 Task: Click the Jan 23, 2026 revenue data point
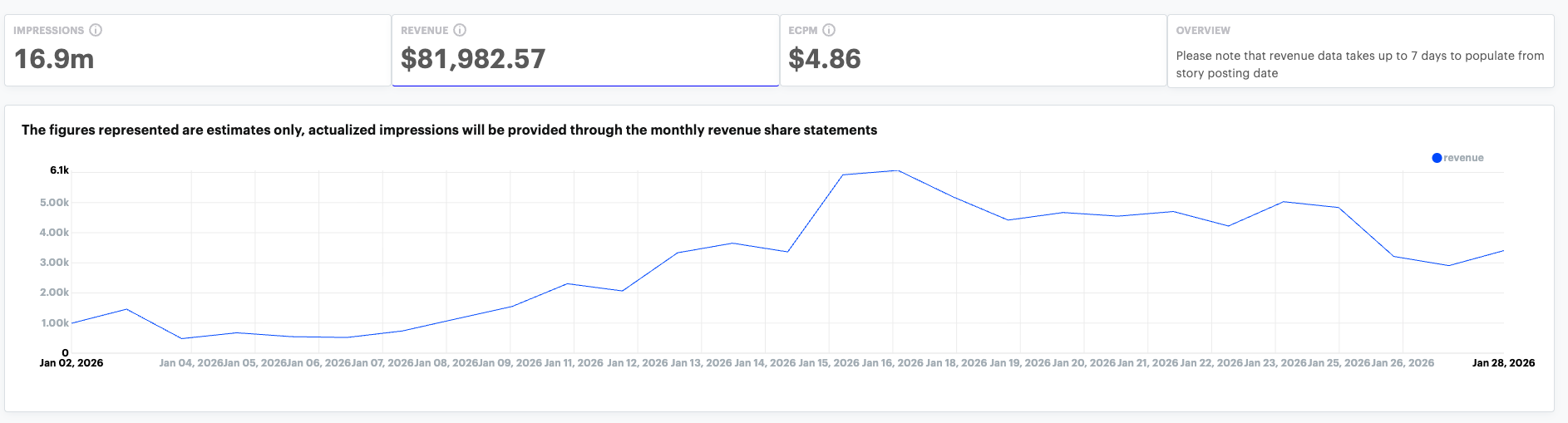1284,202
